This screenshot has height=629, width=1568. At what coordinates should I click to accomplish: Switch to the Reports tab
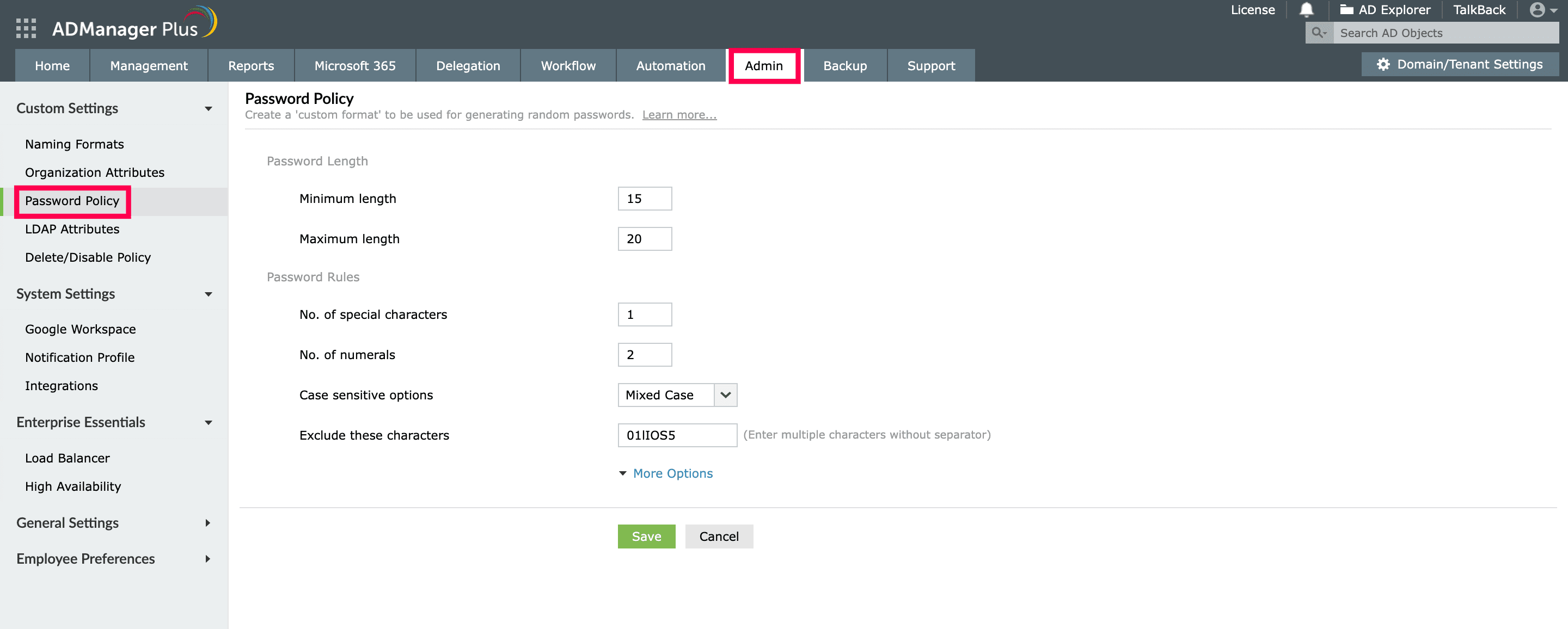(251, 66)
